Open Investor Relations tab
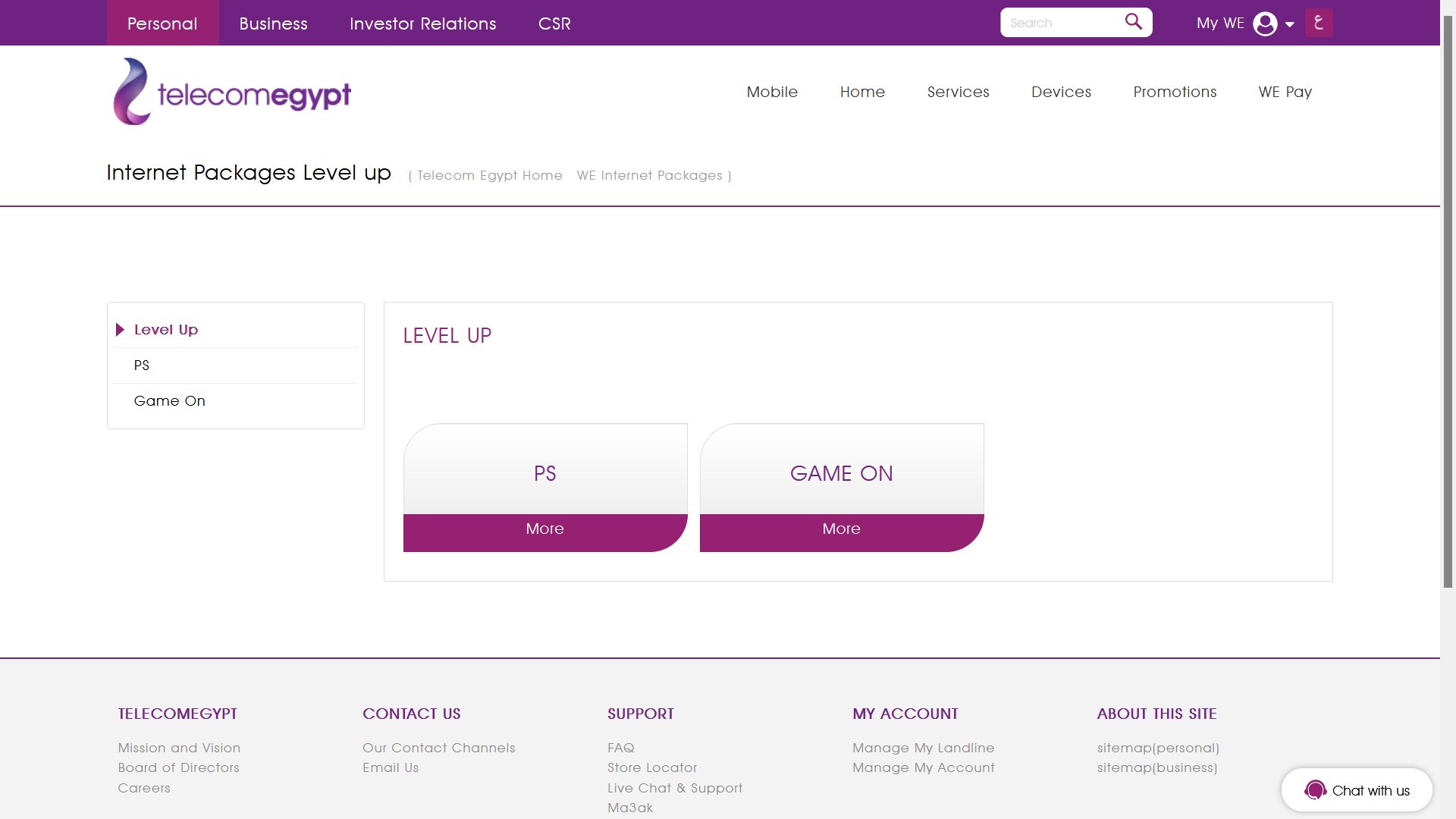The height and width of the screenshot is (819, 1456). (x=422, y=23)
